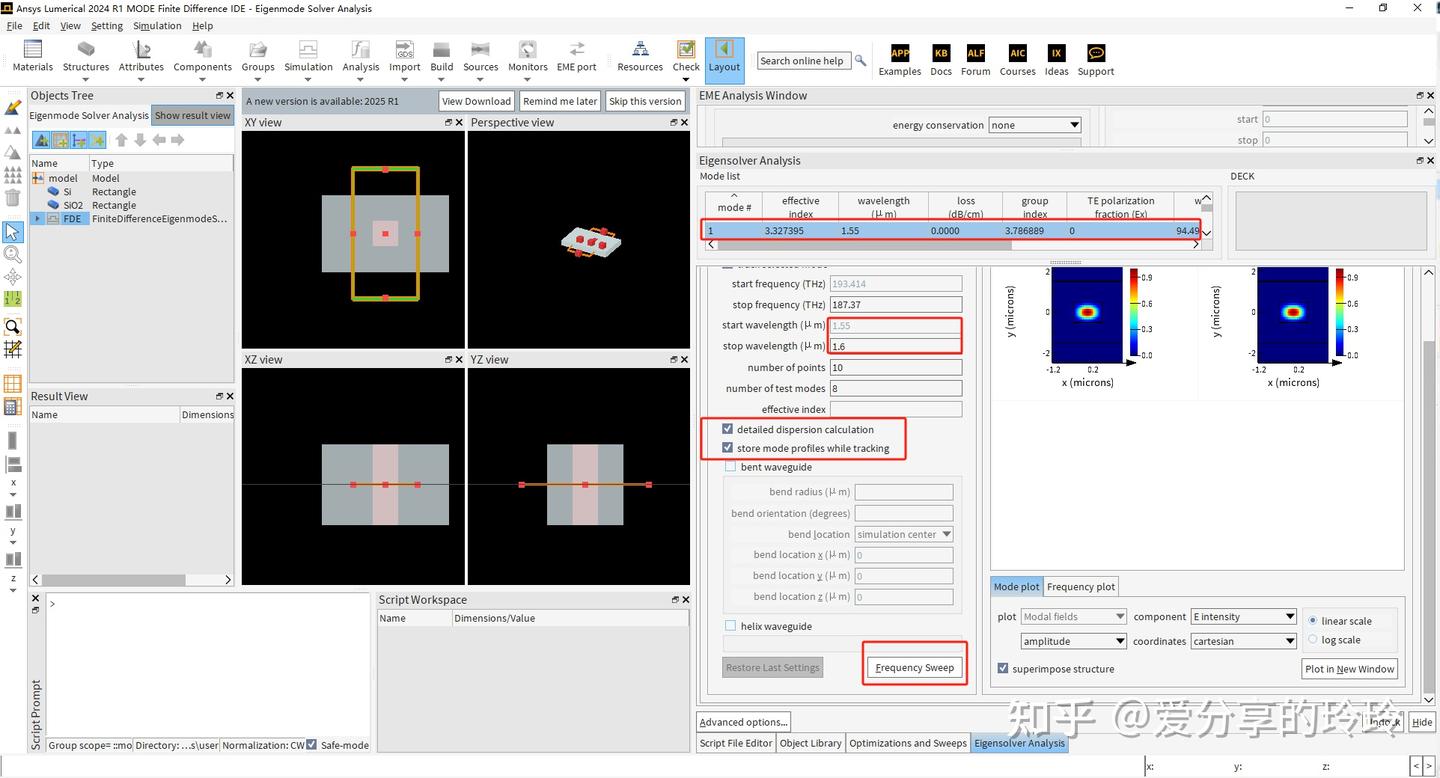Screen dimensions: 1440x778
Task: Select the log scale radio button
Action: (1313, 640)
